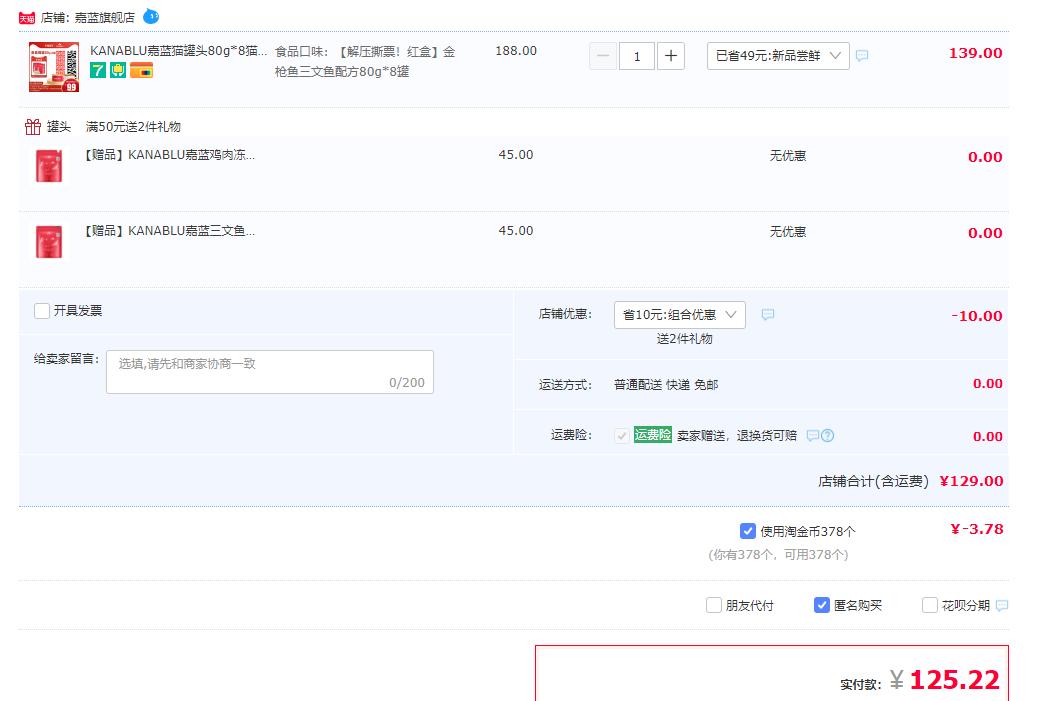
Task: Open the 【赠品】KANABLU嘉蓝三文鱼 link
Action: pyautogui.click(x=169, y=231)
